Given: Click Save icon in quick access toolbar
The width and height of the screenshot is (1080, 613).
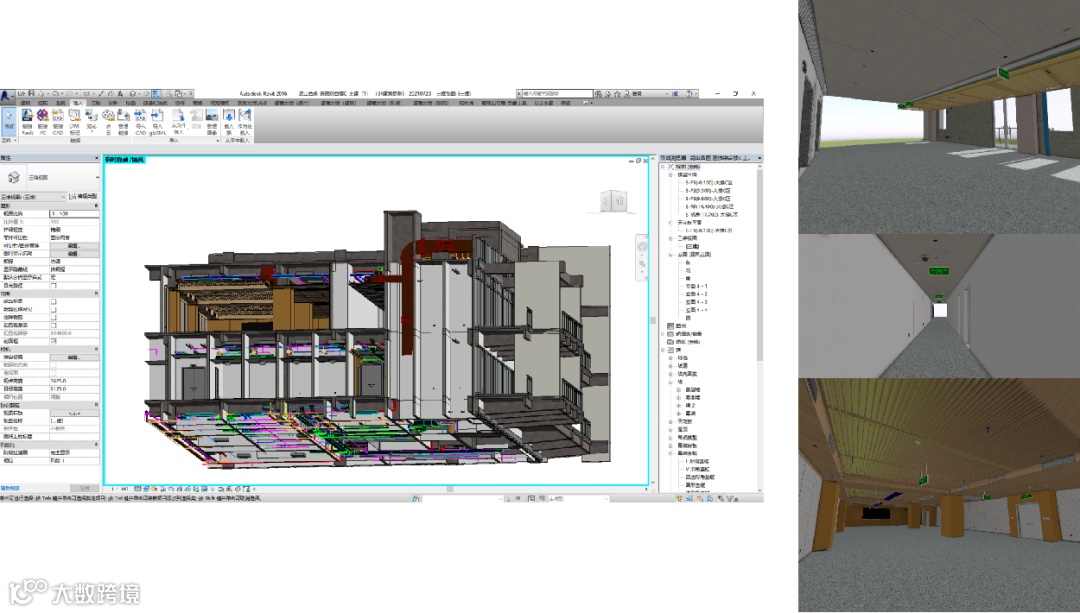Looking at the screenshot, I should coord(32,94).
